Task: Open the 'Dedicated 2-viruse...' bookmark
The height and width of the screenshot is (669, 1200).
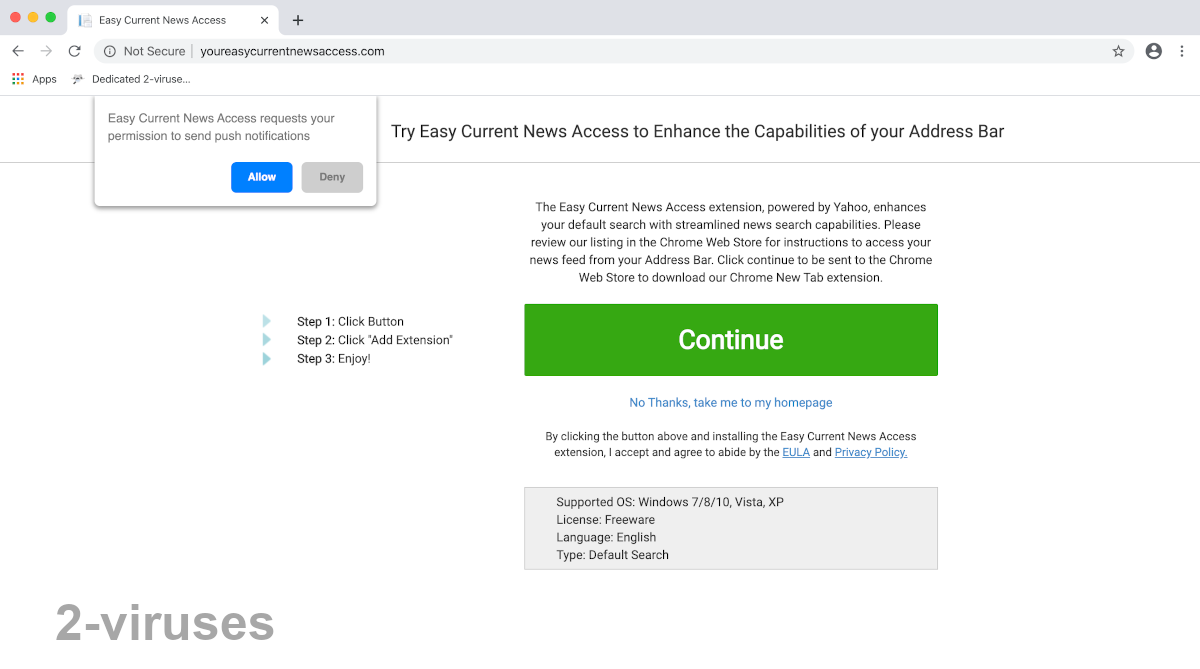Action: pyautogui.click(x=130, y=78)
